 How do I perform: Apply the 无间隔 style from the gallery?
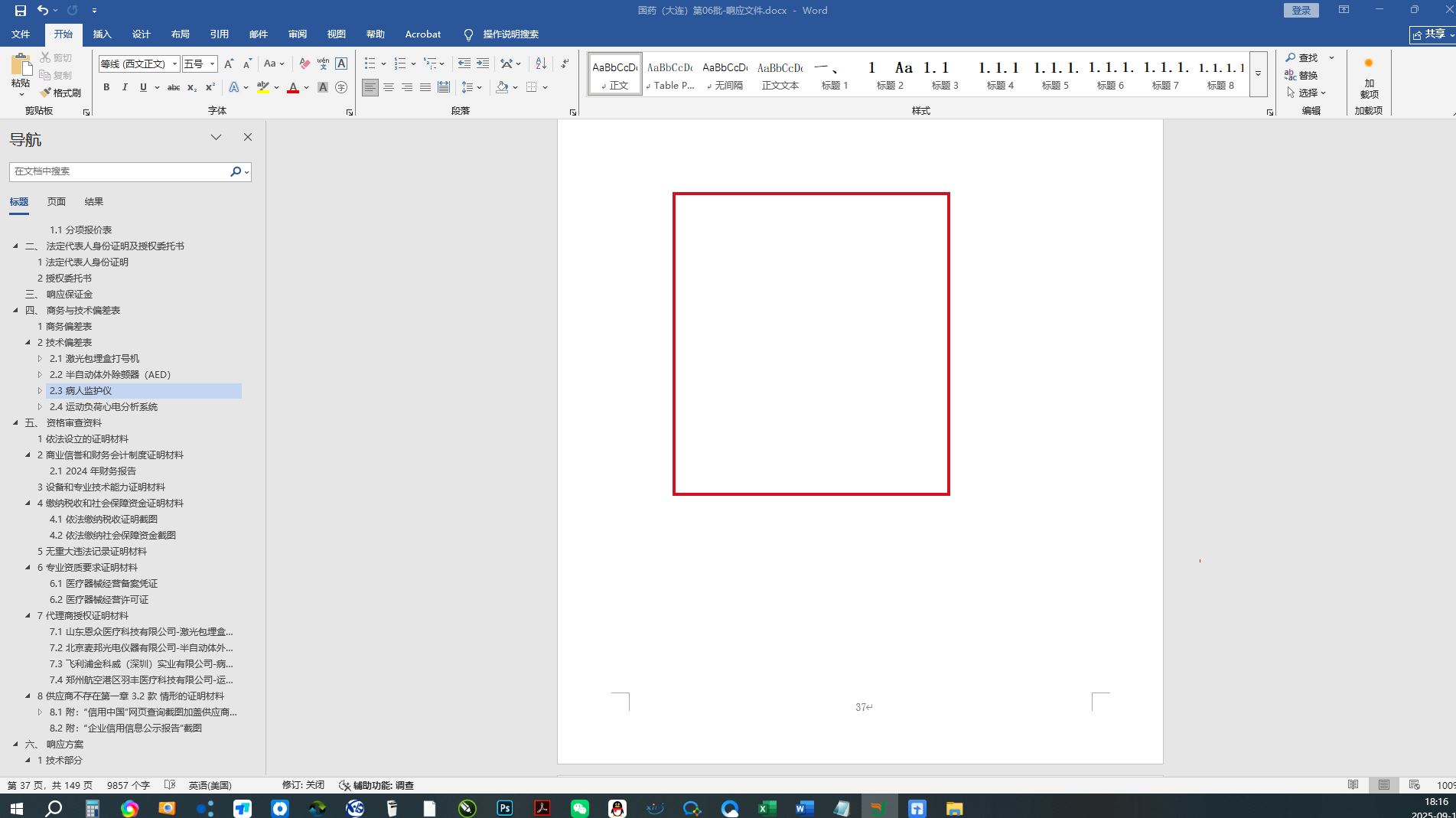(x=725, y=74)
